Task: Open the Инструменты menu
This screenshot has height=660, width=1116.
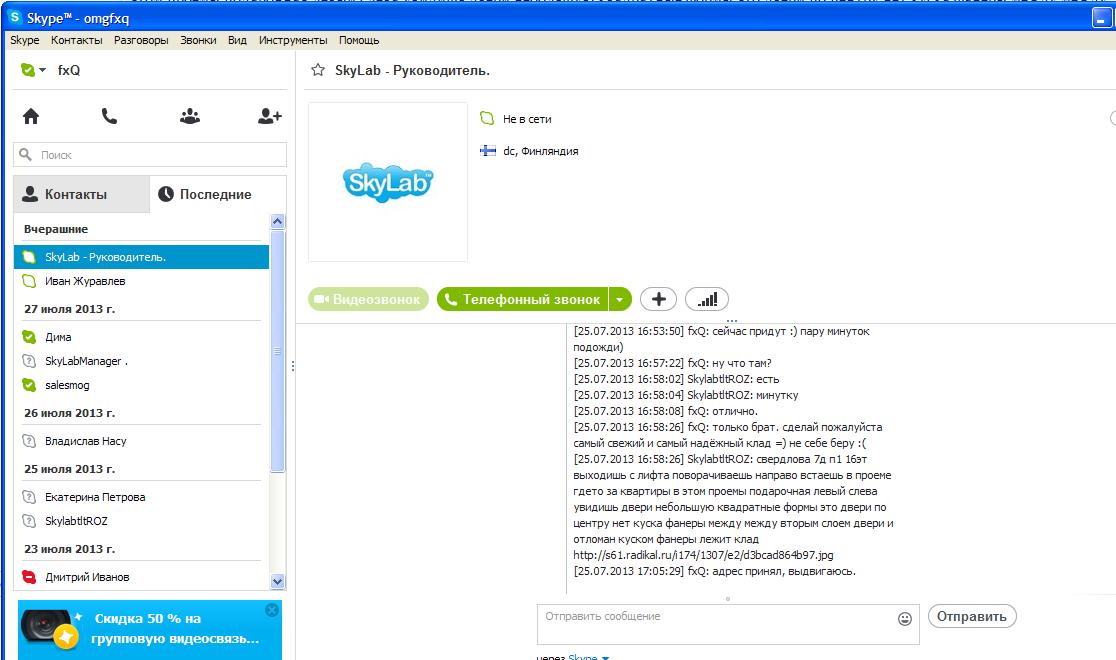Action: pos(293,40)
